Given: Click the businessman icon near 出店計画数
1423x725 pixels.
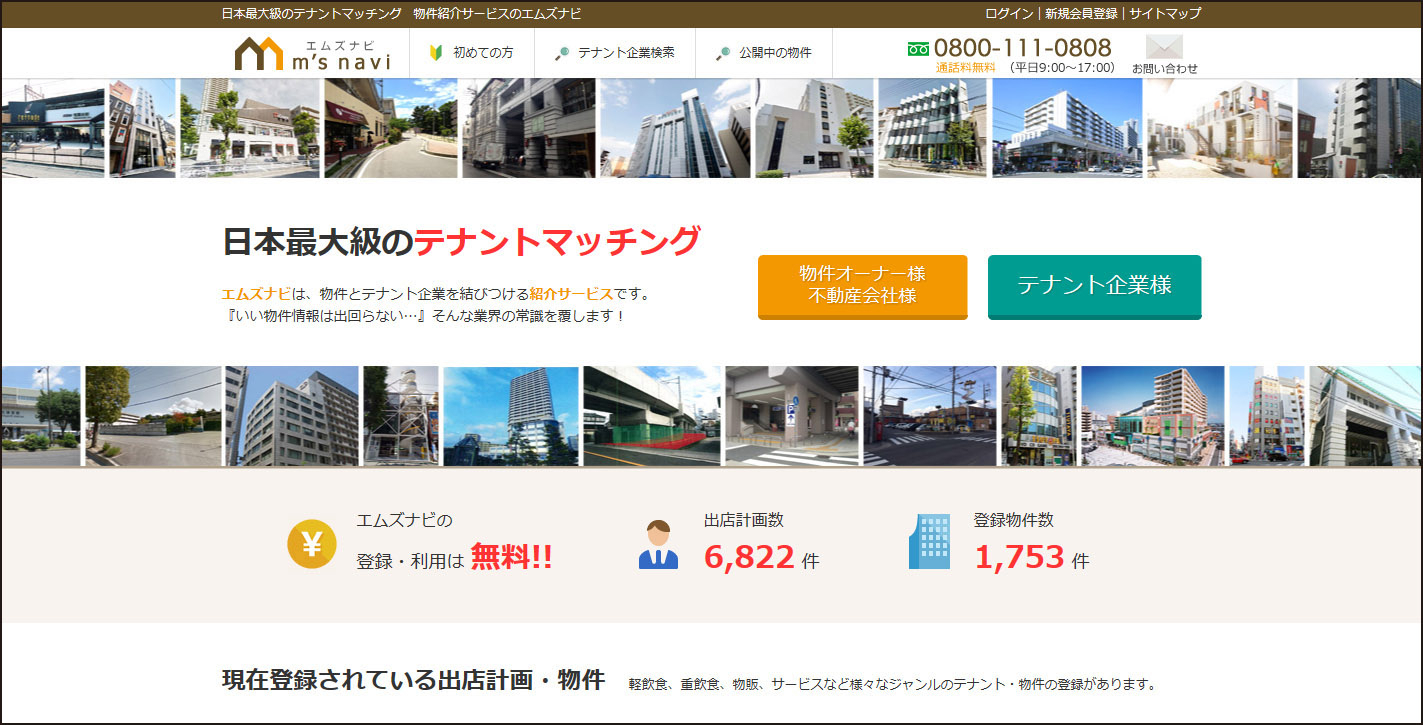Looking at the screenshot, I should coord(658,544).
